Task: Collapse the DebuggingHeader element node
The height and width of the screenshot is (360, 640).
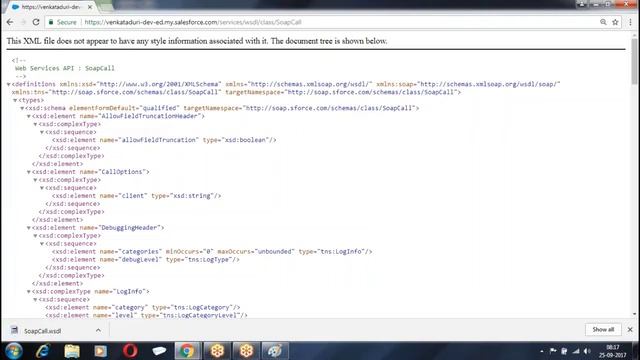Action: tap(29, 228)
